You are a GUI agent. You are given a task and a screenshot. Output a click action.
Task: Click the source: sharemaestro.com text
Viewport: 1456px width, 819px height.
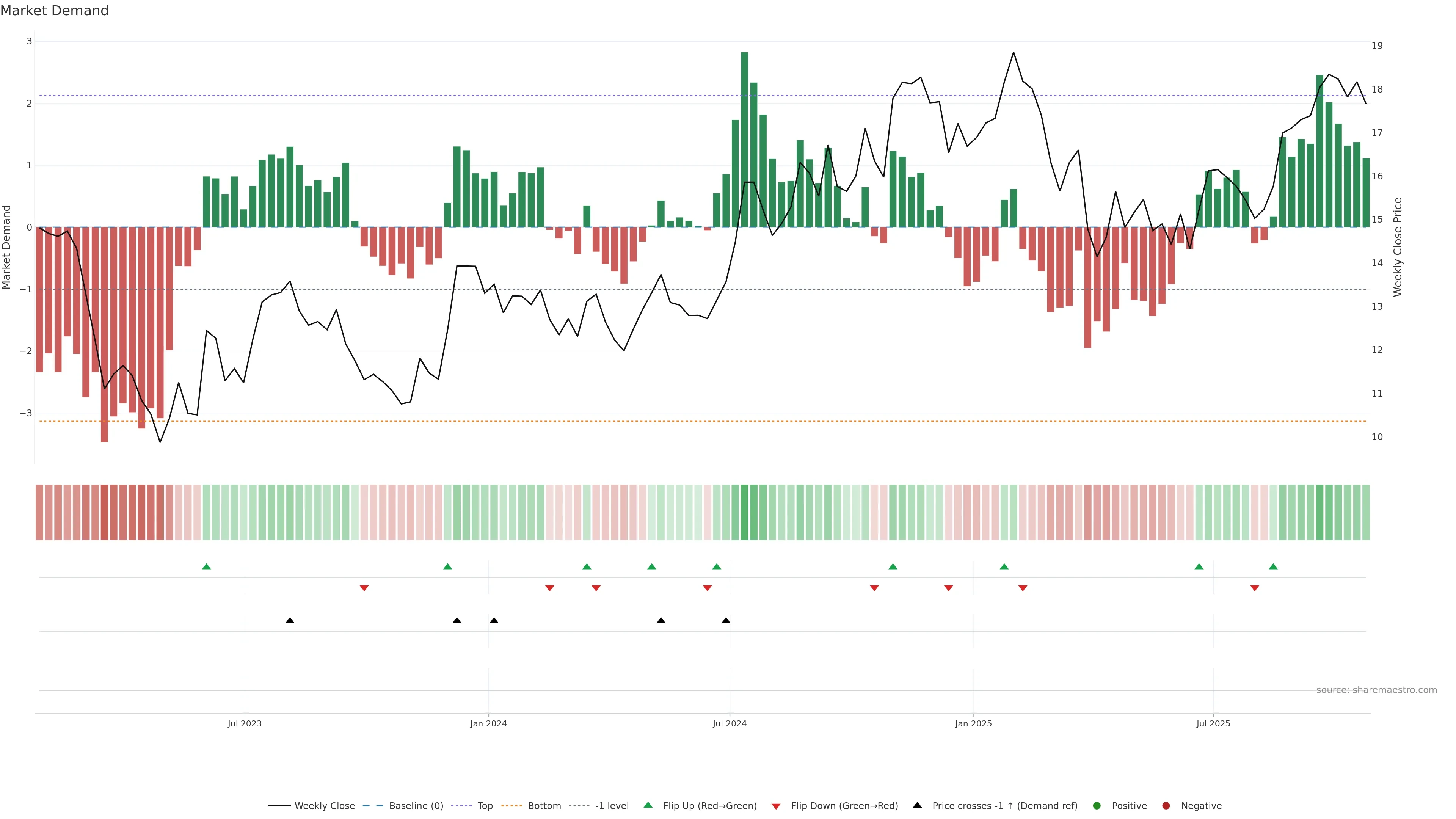click(x=1376, y=690)
